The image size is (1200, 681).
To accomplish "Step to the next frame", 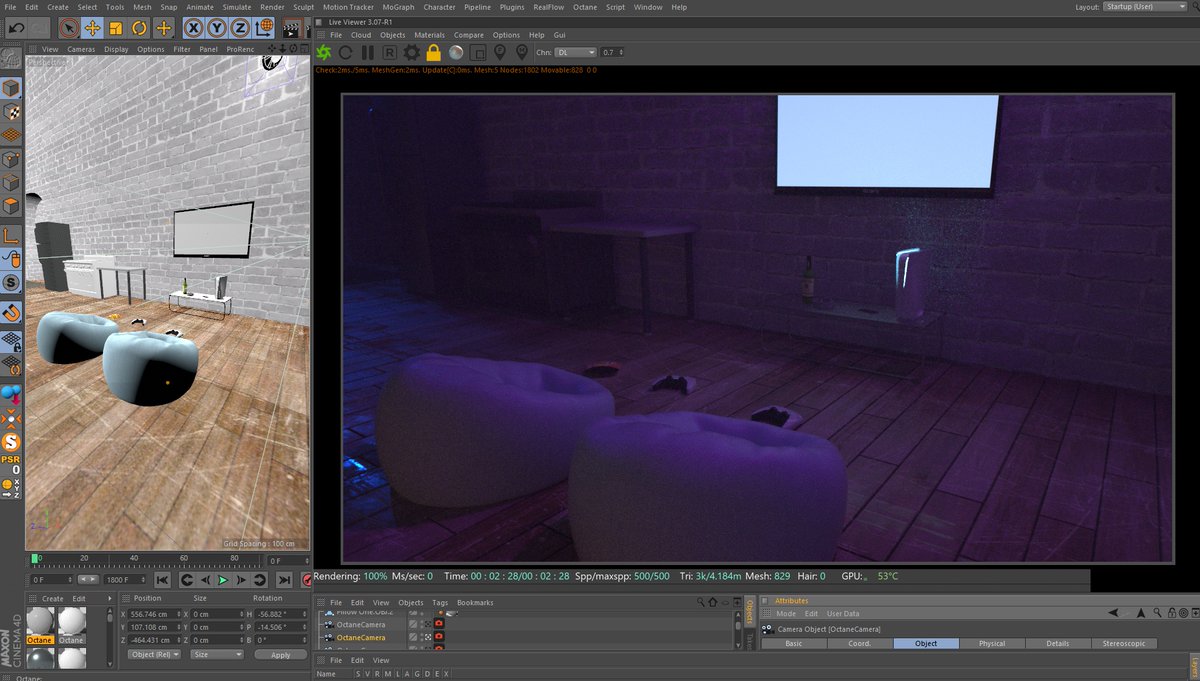I will (x=242, y=580).
